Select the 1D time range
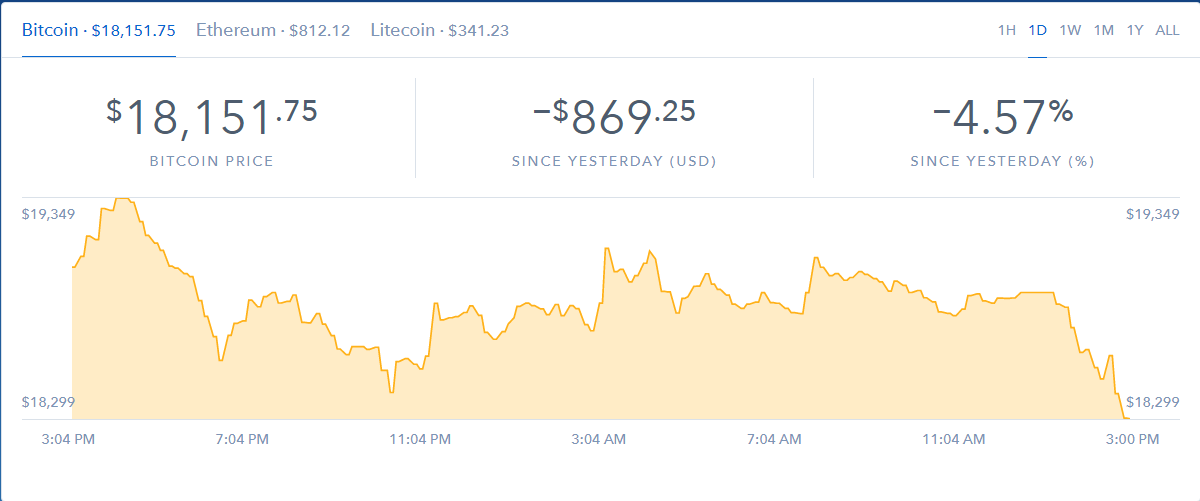Viewport: 1200px width, 501px height. tap(1038, 30)
